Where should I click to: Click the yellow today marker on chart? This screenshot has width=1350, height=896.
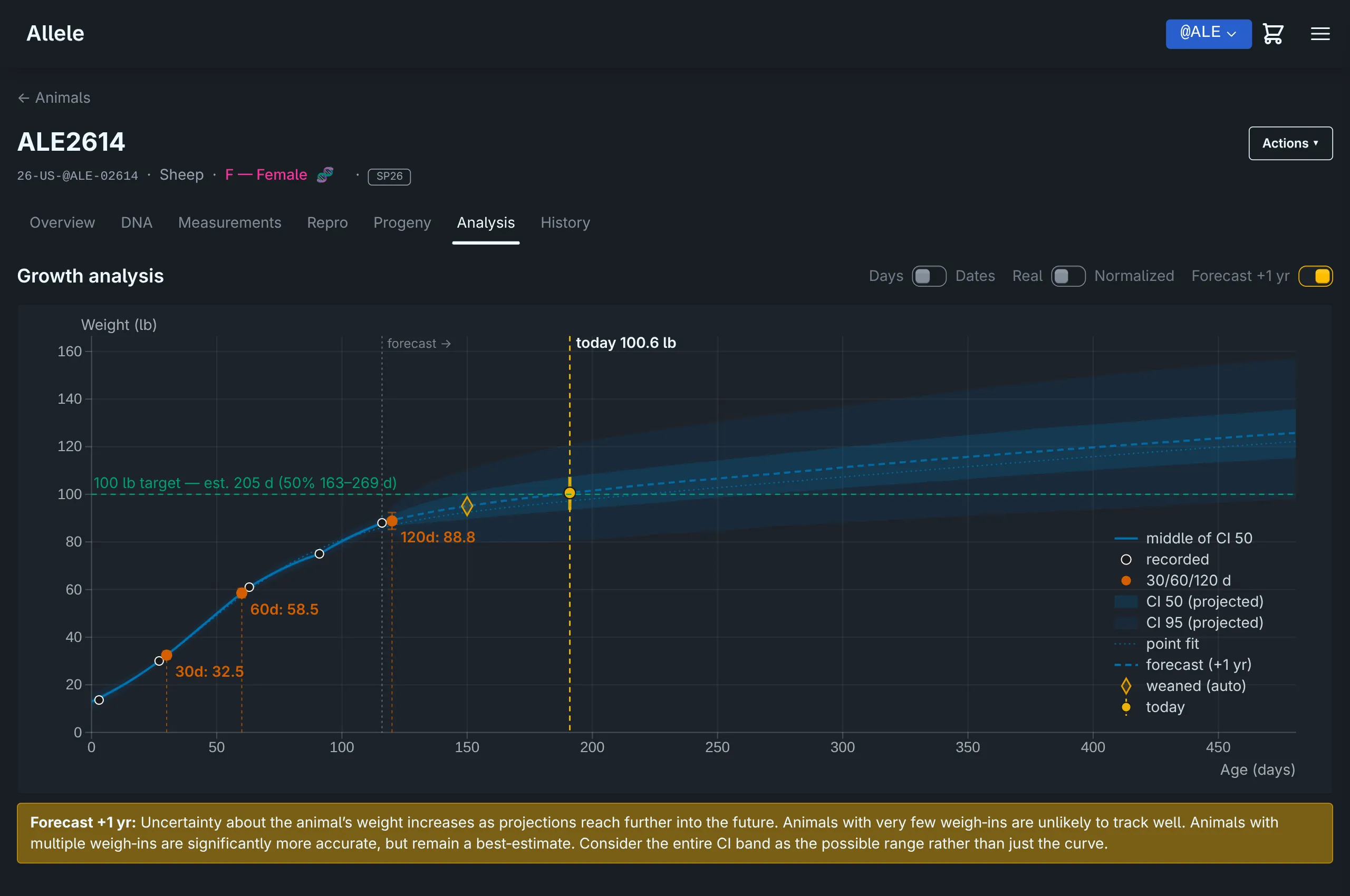pyautogui.click(x=570, y=493)
